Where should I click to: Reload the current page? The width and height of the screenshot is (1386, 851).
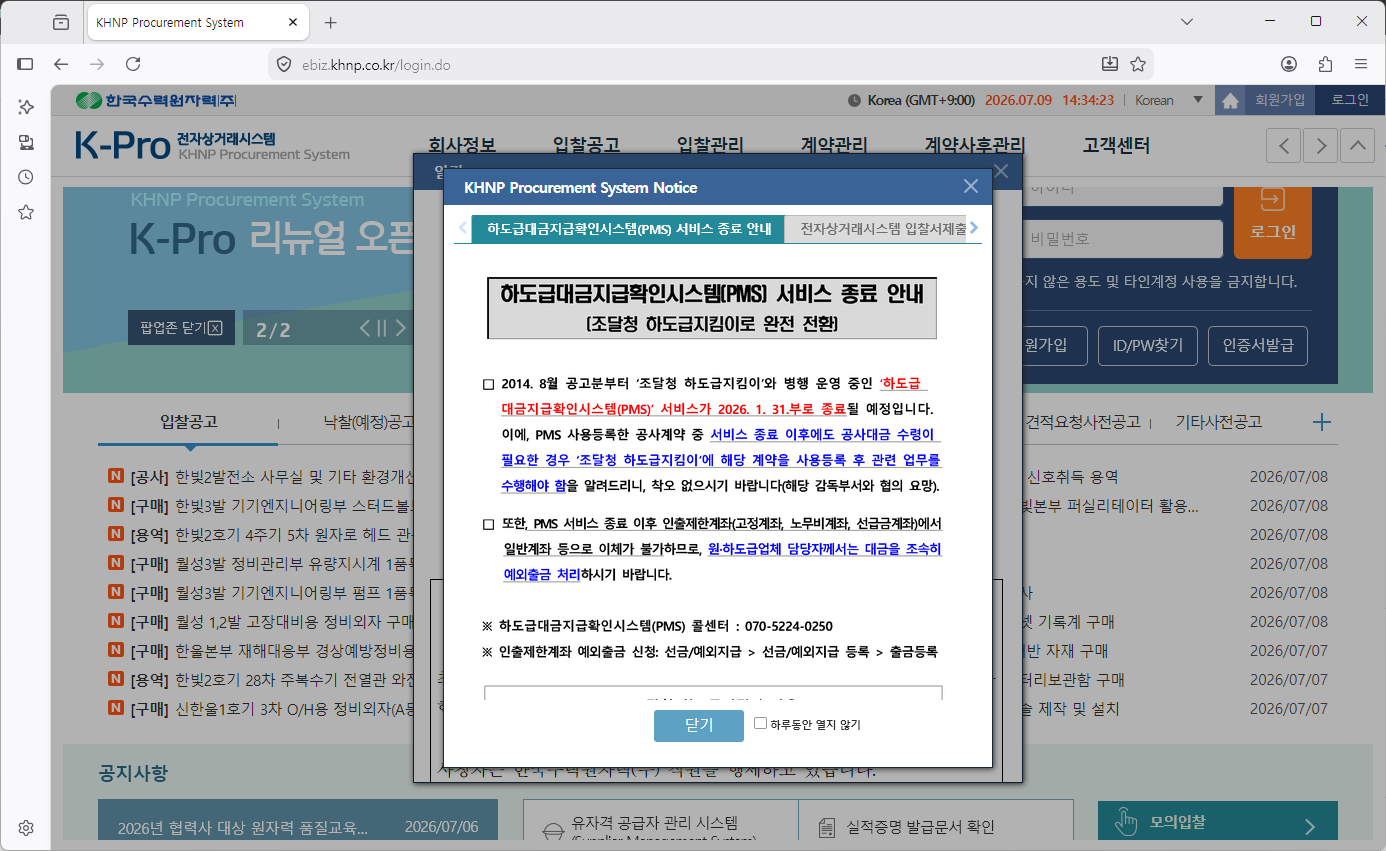(133, 64)
